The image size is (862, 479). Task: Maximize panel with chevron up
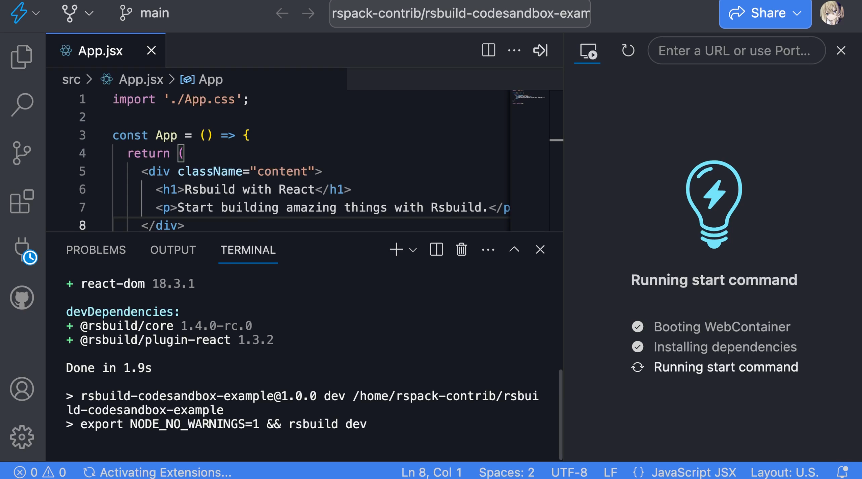[514, 250]
